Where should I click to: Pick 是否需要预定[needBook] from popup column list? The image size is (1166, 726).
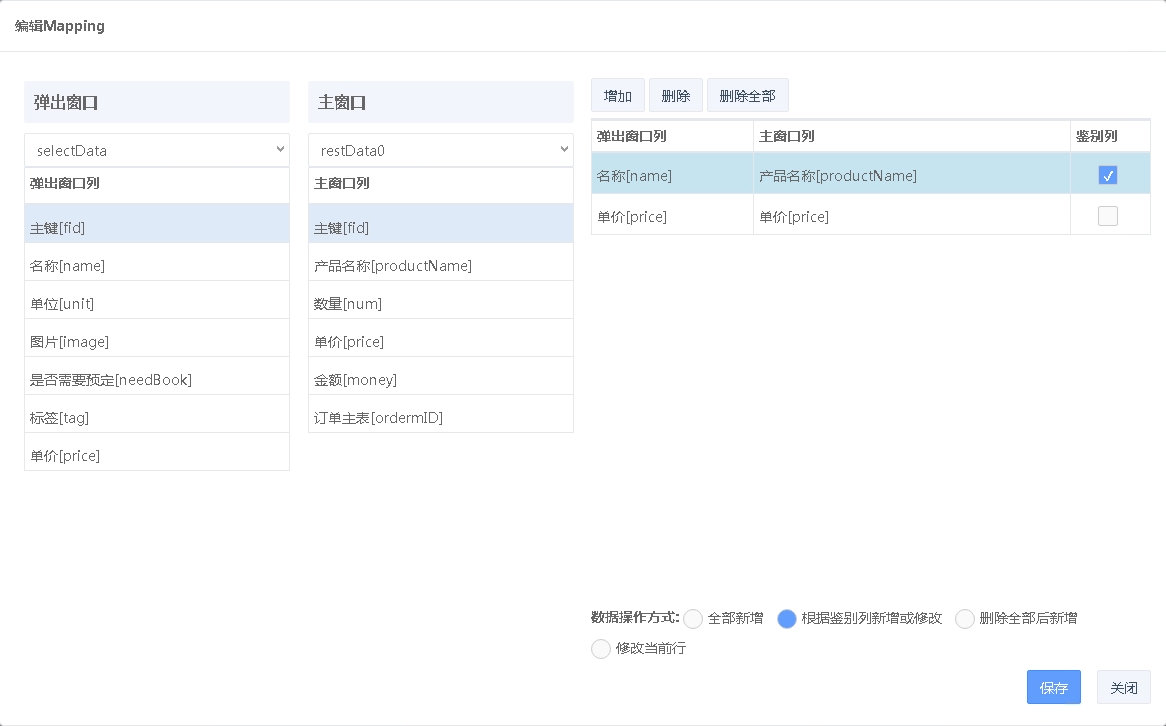point(157,380)
